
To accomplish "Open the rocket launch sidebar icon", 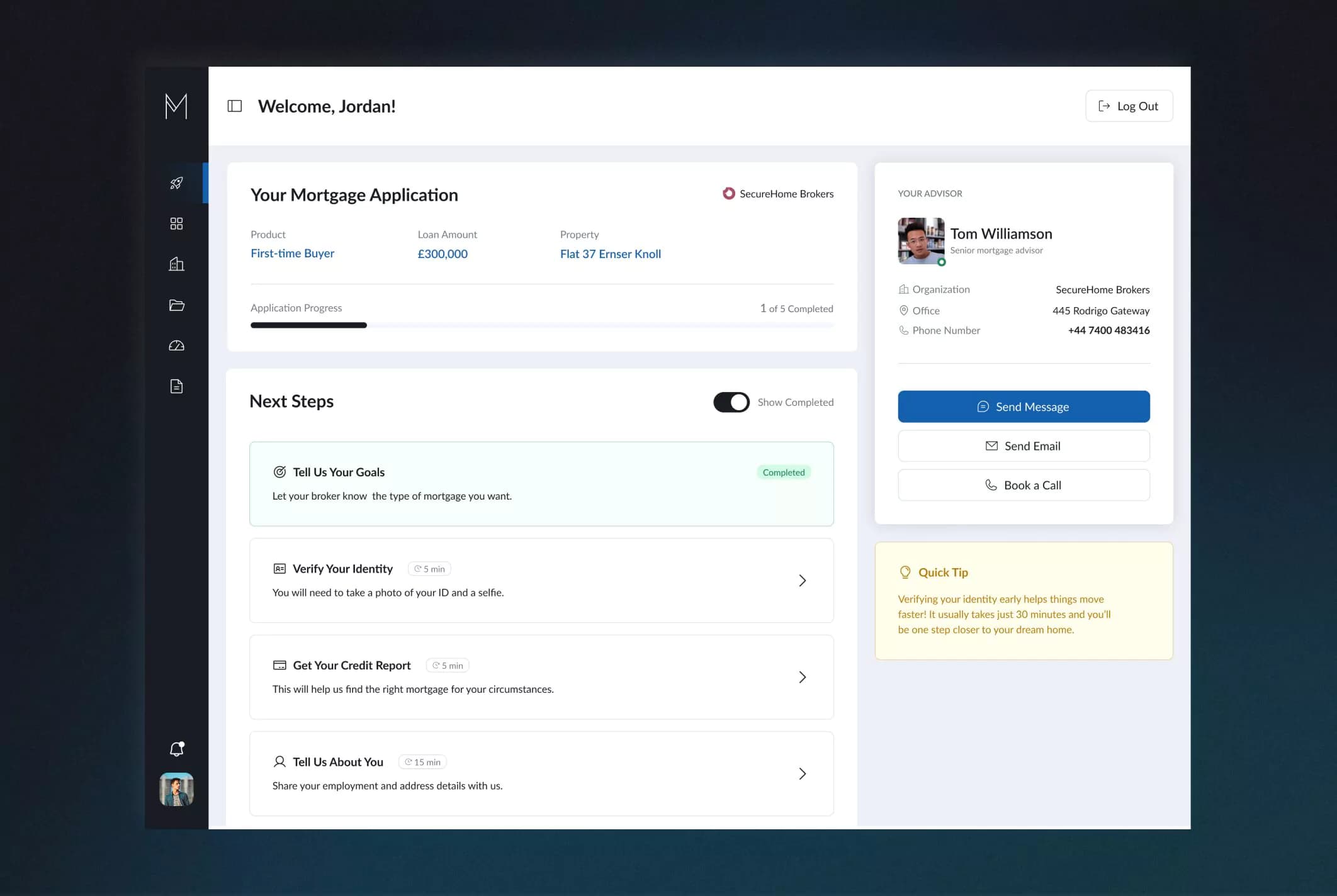I will (x=176, y=183).
